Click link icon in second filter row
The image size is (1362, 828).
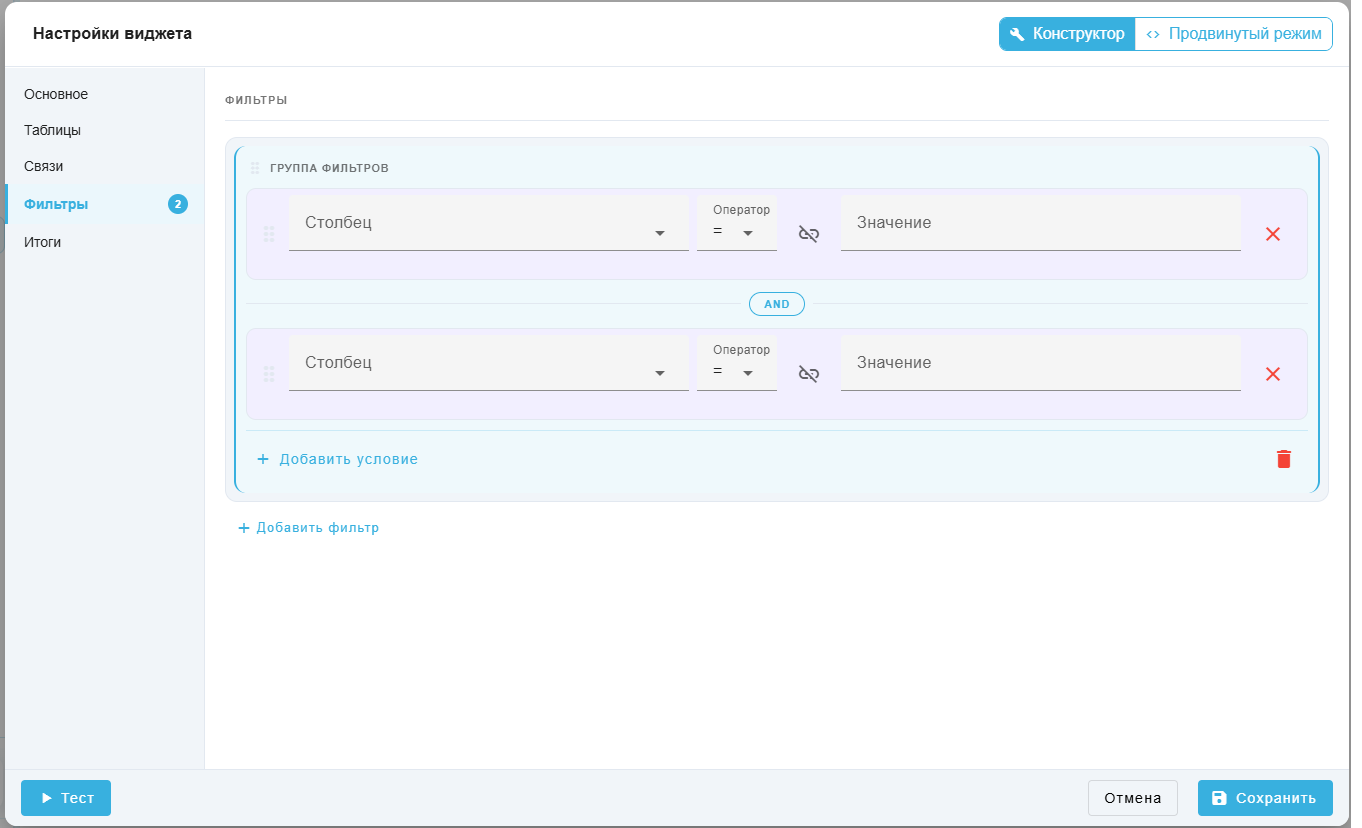[x=809, y=374]
